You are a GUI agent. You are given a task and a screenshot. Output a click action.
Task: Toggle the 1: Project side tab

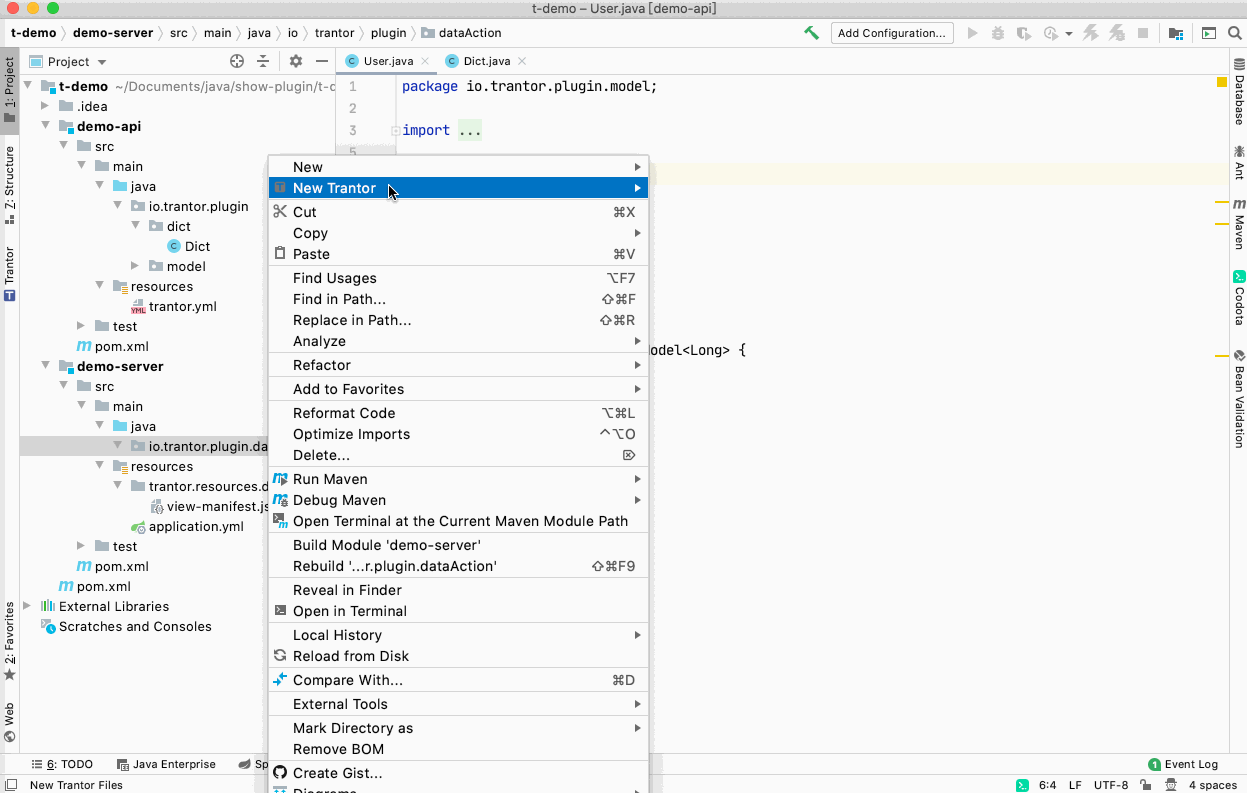click(x=9, y=90)
